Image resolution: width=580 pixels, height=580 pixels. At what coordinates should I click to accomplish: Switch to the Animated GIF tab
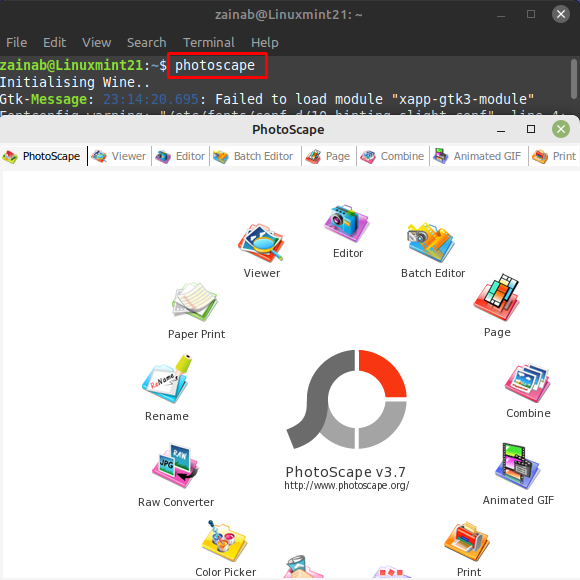pos(478,156)
